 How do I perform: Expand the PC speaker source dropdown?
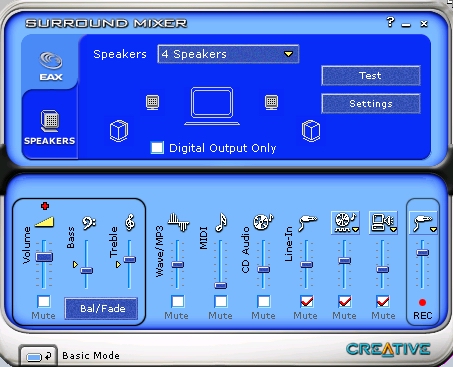393,229
